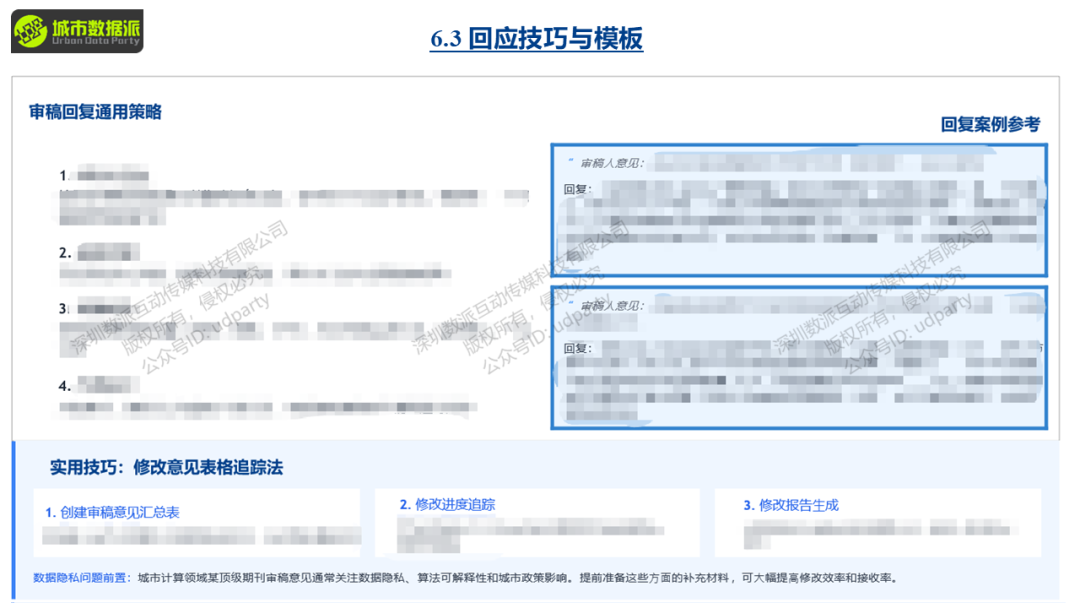Open the 3. 修改报告生成 card
Screen dimensions: 1080x608
click(x=790, y=505)
